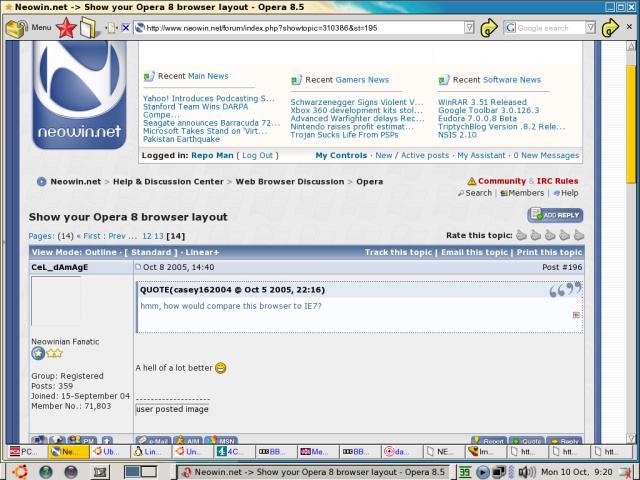Click Email this topic
640x480 pixels.
tap(474, 252)
